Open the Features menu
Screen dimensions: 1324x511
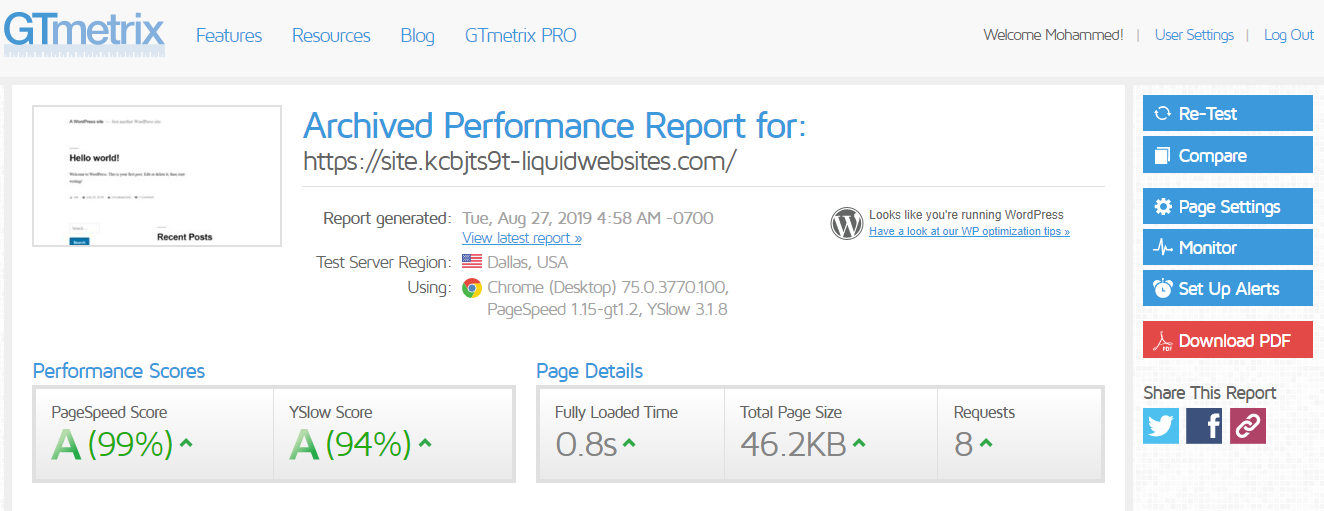tap(229, 35)
